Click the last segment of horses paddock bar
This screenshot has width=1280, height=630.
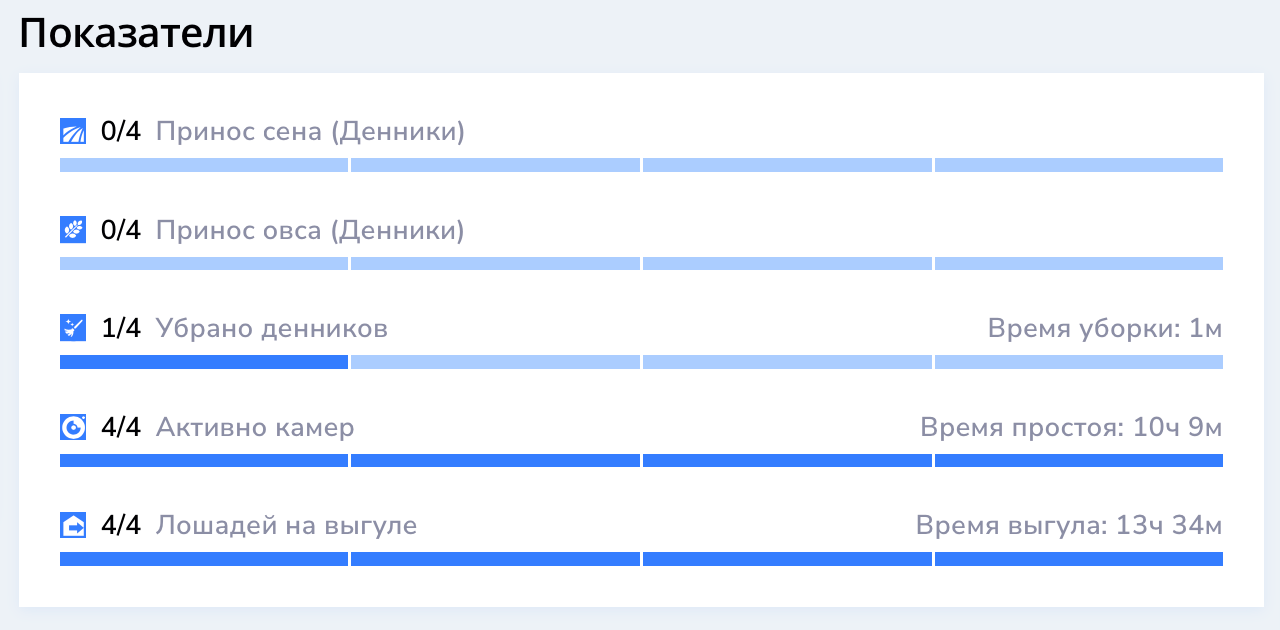pyautogui.click(x=1079, y=559)
